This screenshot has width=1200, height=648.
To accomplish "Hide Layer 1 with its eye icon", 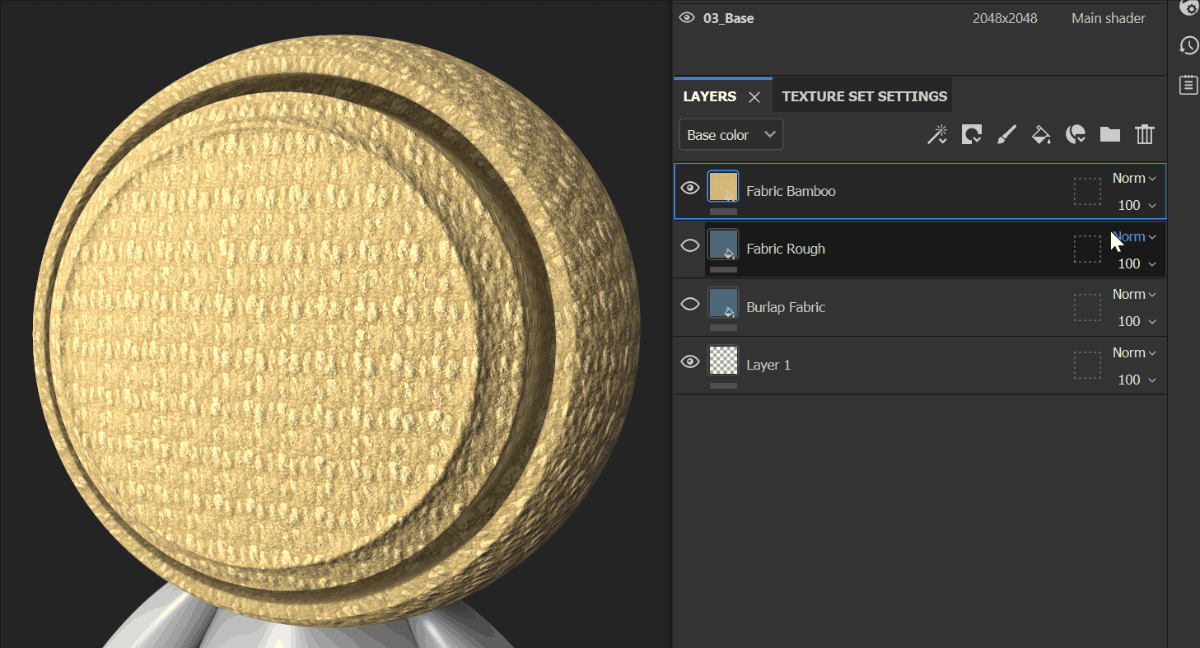I will pyautogui.click(x=689, y=362).
